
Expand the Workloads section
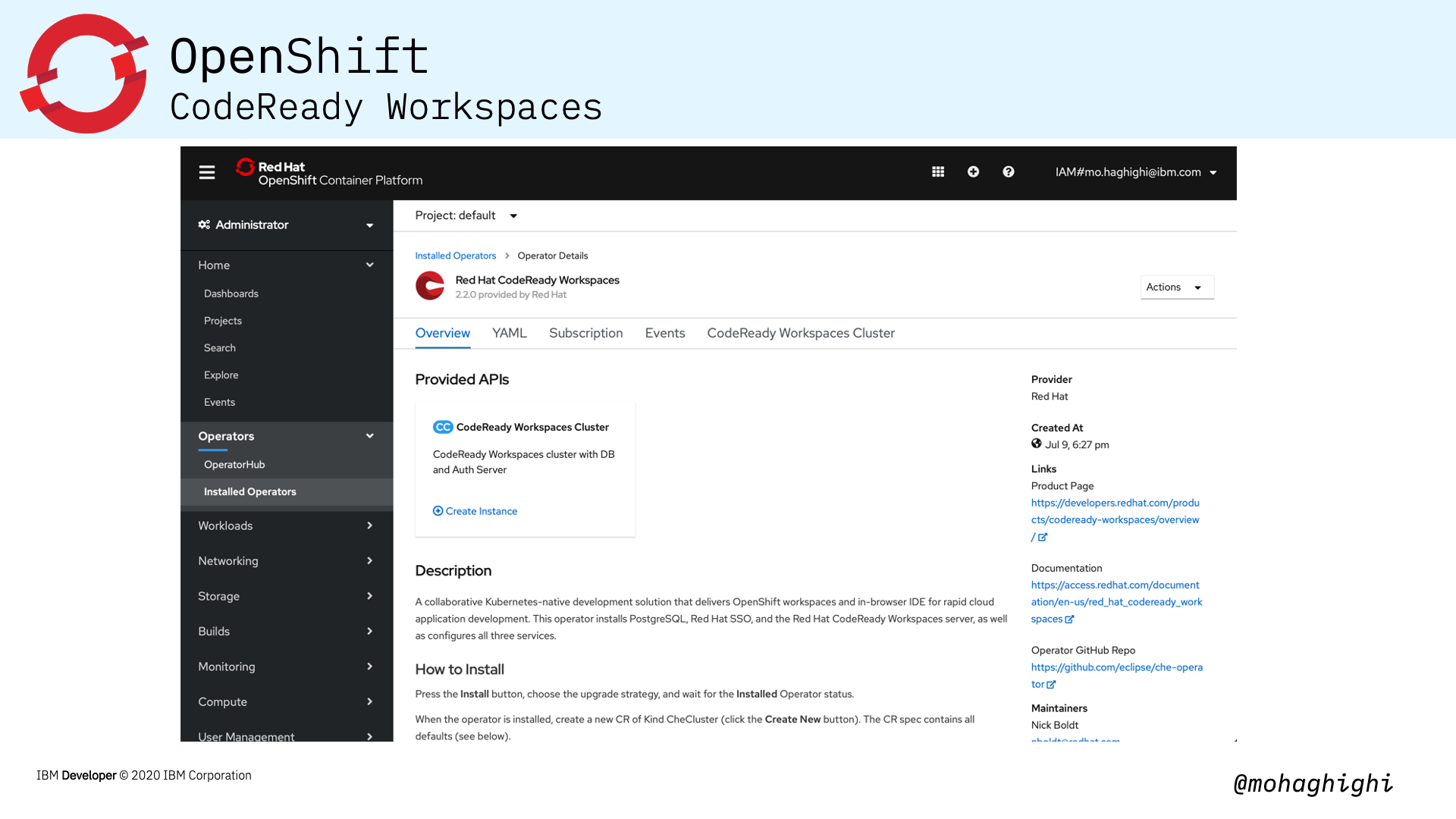[287, 526]
